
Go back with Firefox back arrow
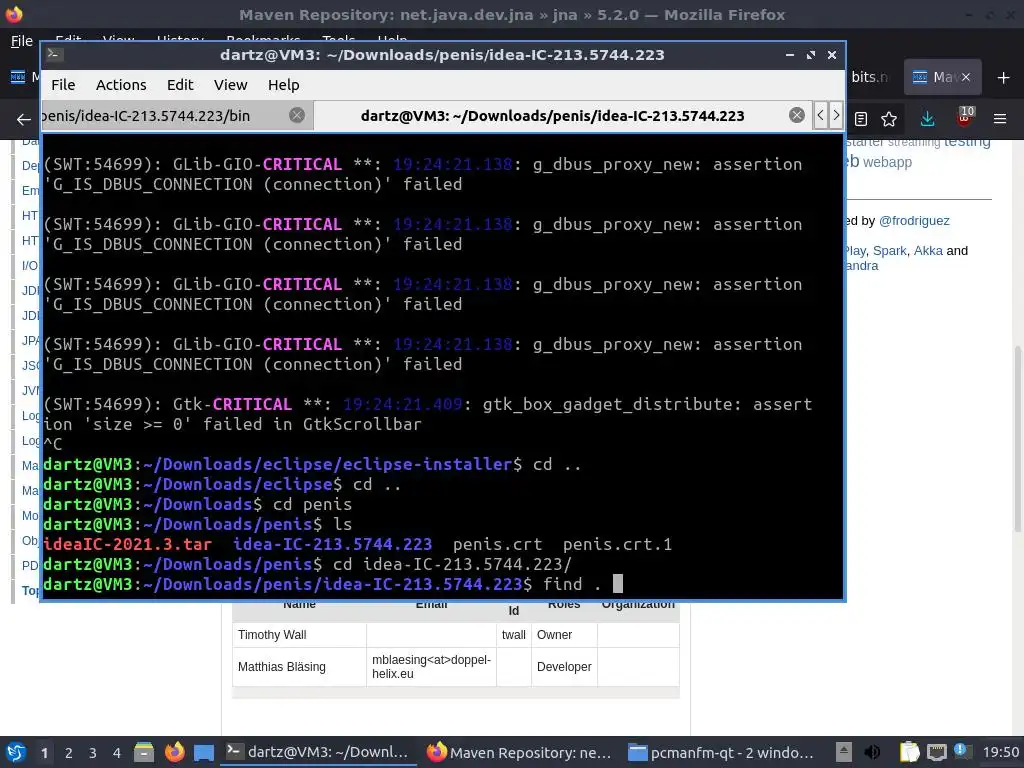coord(24,119)
